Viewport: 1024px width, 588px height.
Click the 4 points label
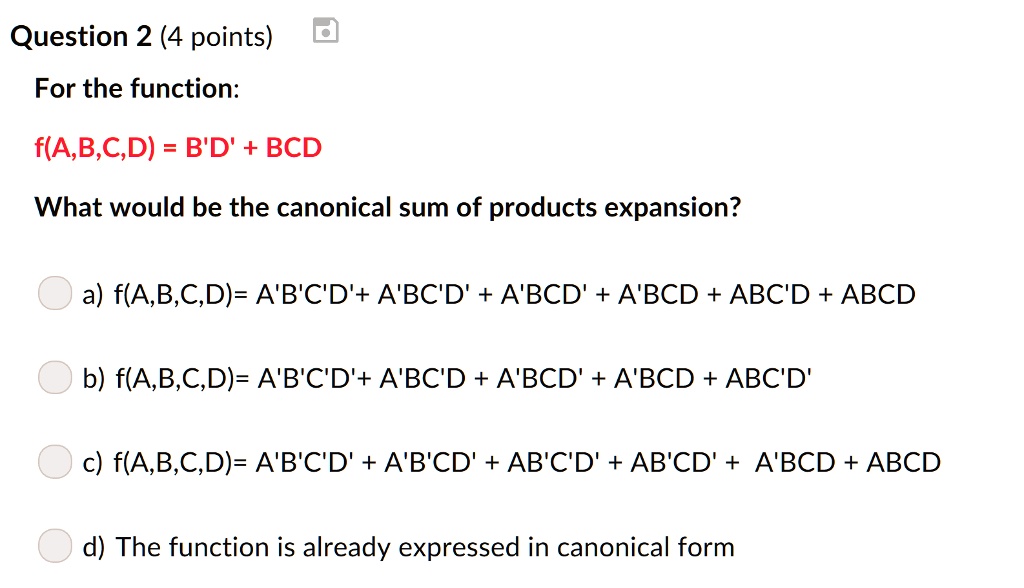tap(215, 36)
